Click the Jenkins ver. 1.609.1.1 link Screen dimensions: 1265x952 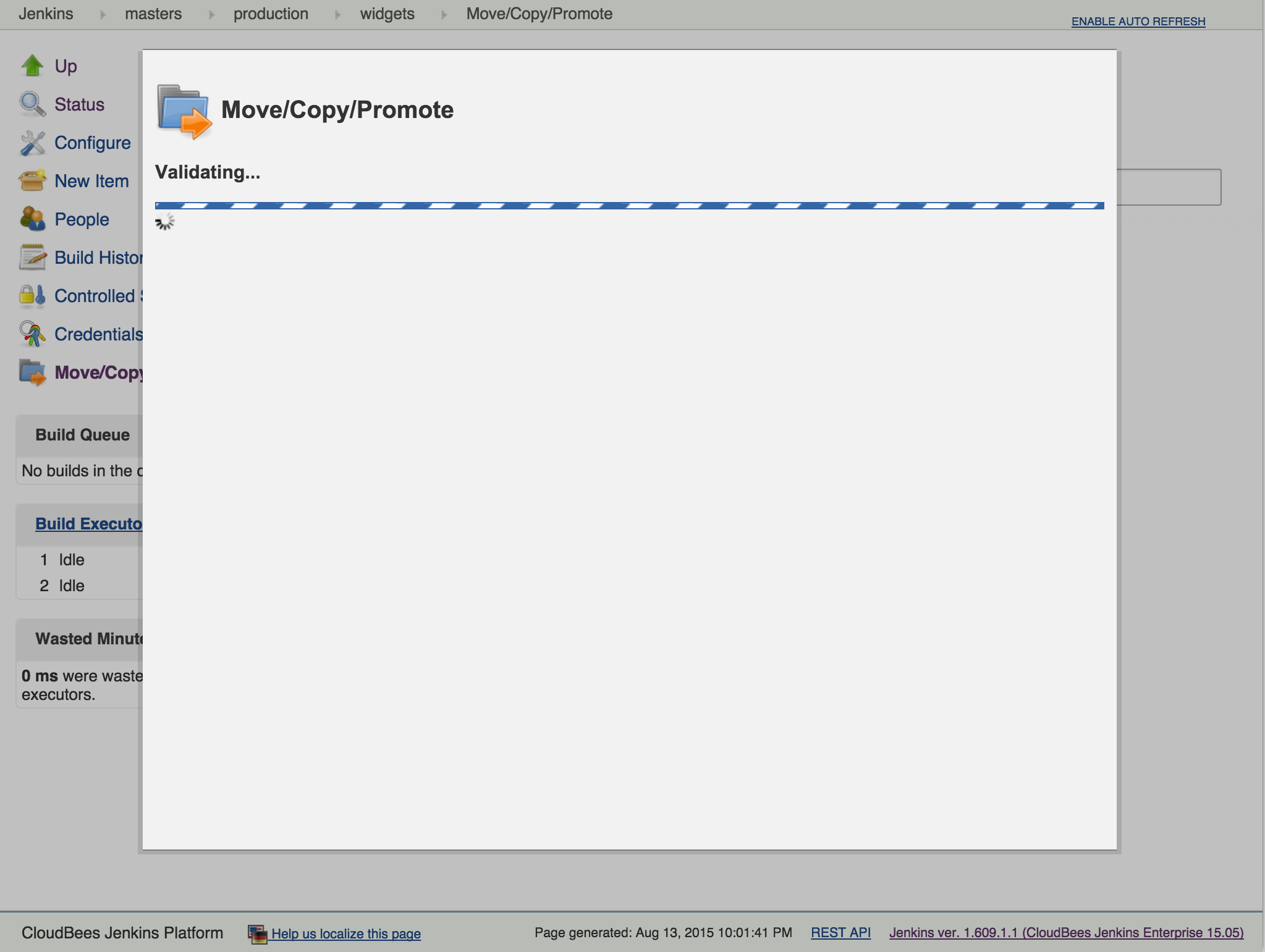(x=1066, y=933)
